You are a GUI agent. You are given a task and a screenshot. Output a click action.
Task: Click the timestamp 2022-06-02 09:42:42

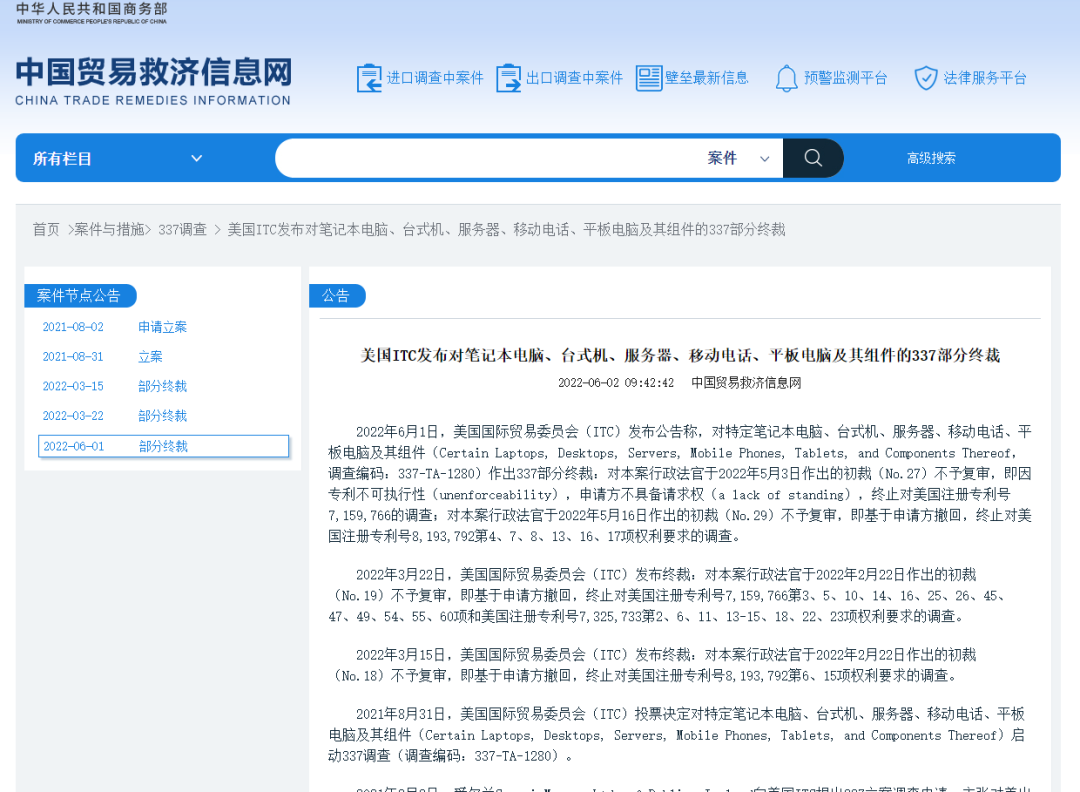tap(616, 383)
